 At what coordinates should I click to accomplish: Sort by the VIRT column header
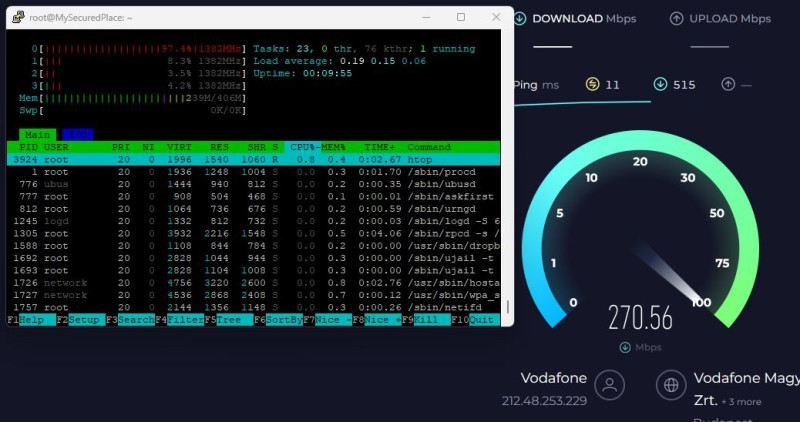pos(179,147)
